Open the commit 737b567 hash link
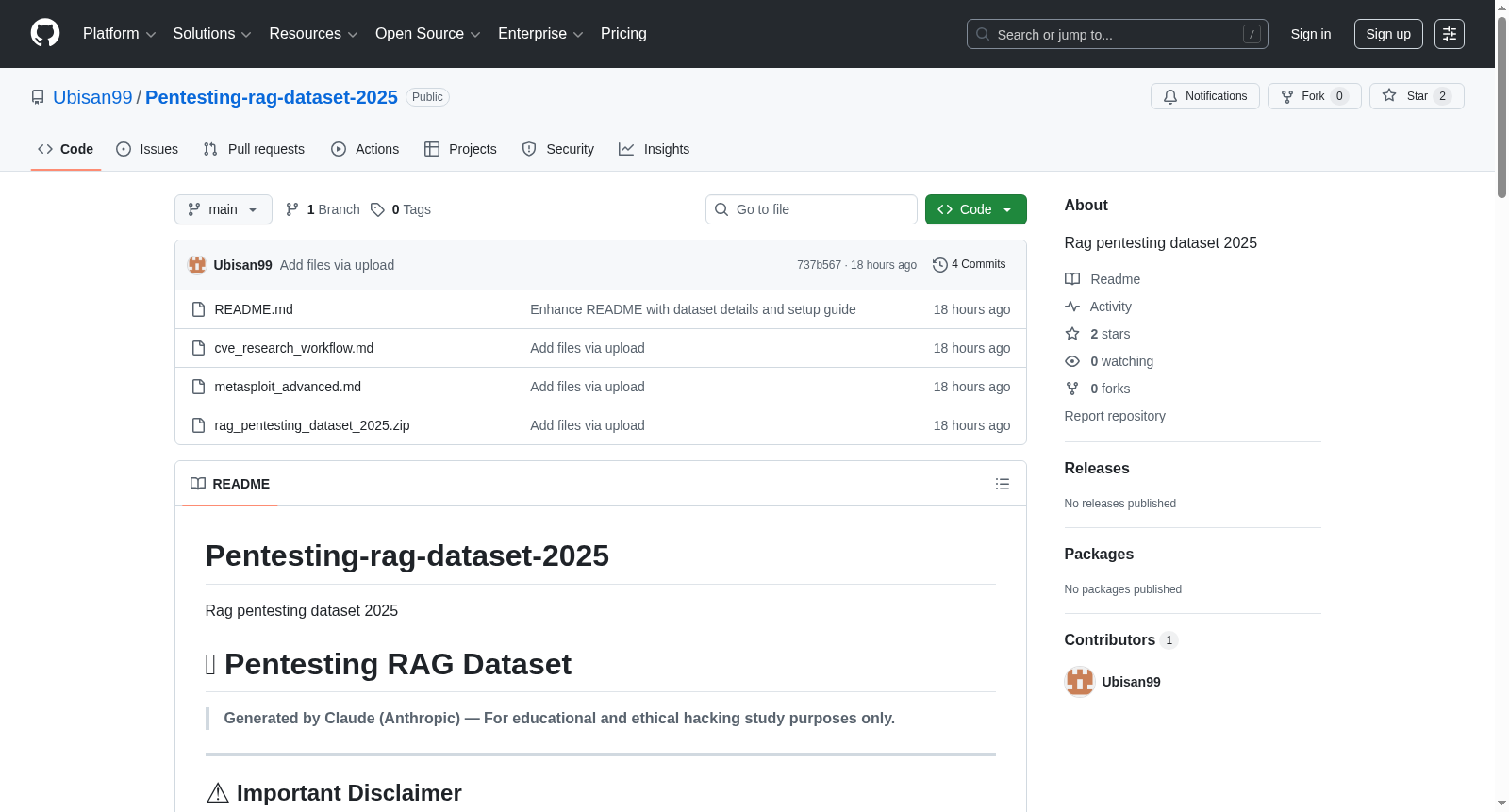The width and height of the screenshot is (1509, 812). [x=819, y=265]
